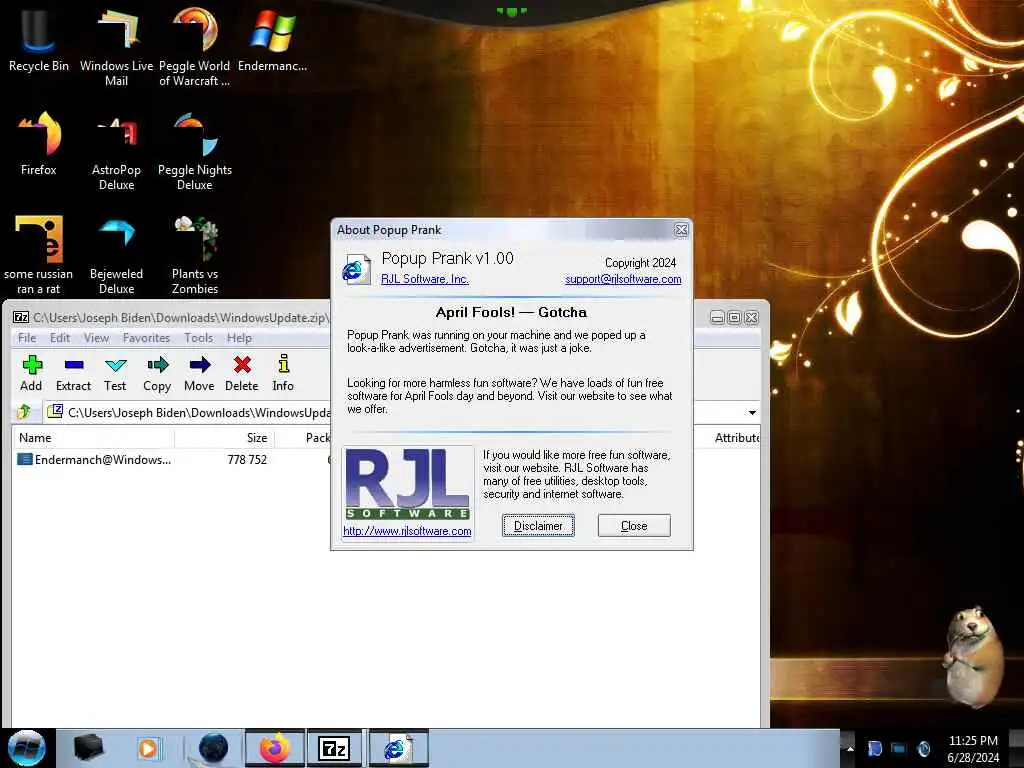
Task: Click the dark globe taskbar icon
Action: coord(213,748)
